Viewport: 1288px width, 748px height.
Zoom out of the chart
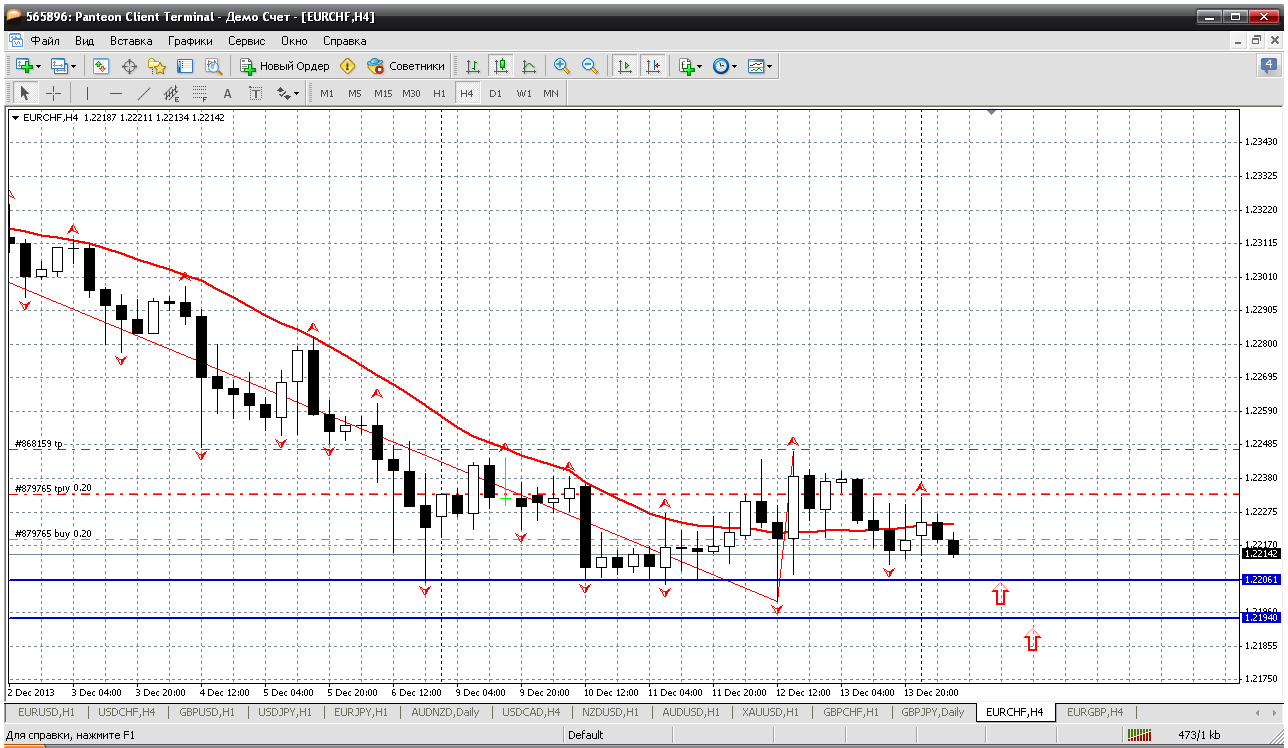pos(590,66)
